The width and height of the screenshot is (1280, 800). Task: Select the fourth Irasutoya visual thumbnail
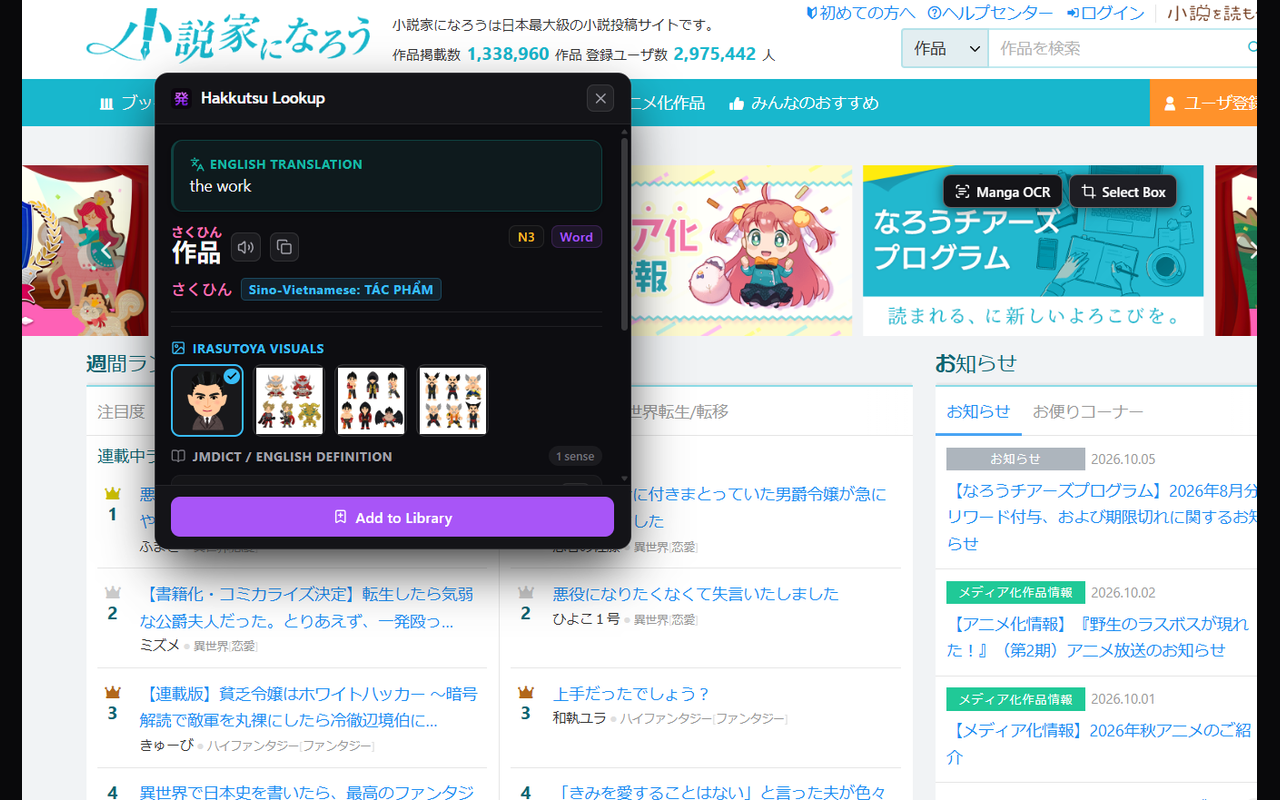tap(453, 400)
